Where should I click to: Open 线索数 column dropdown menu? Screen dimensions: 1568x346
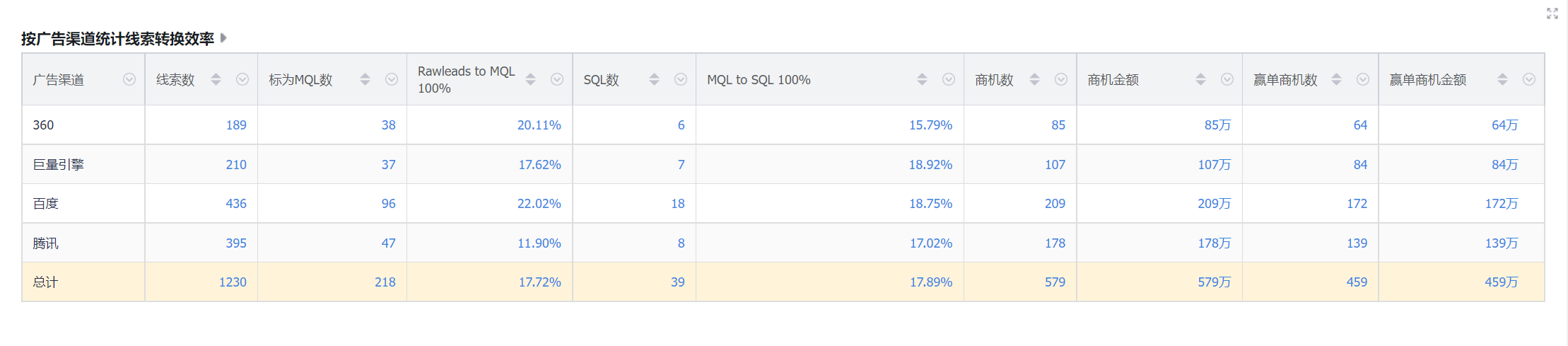[x=242, y=79]
